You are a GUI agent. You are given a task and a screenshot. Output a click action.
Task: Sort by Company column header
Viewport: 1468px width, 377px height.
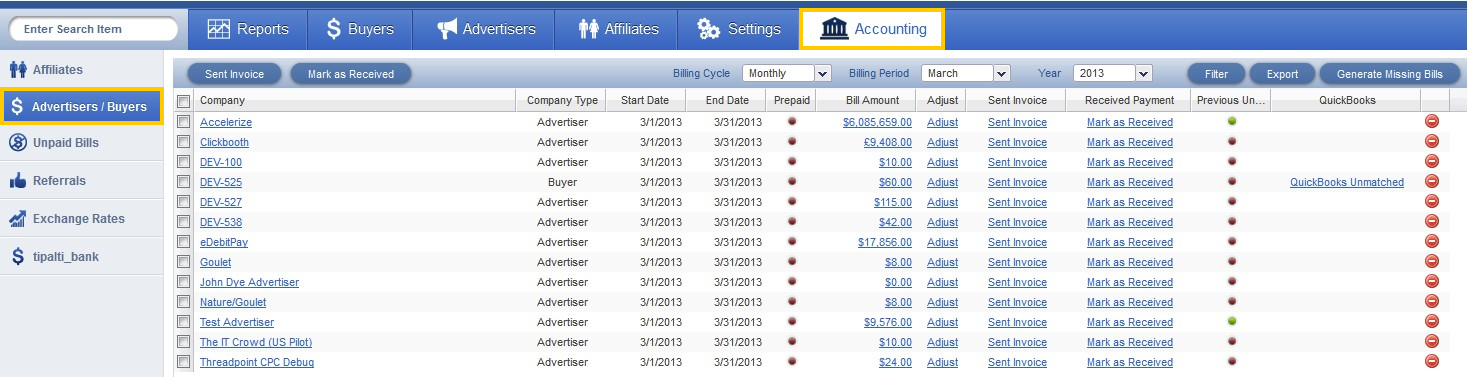pyautogui.click(x=355, y=100)
